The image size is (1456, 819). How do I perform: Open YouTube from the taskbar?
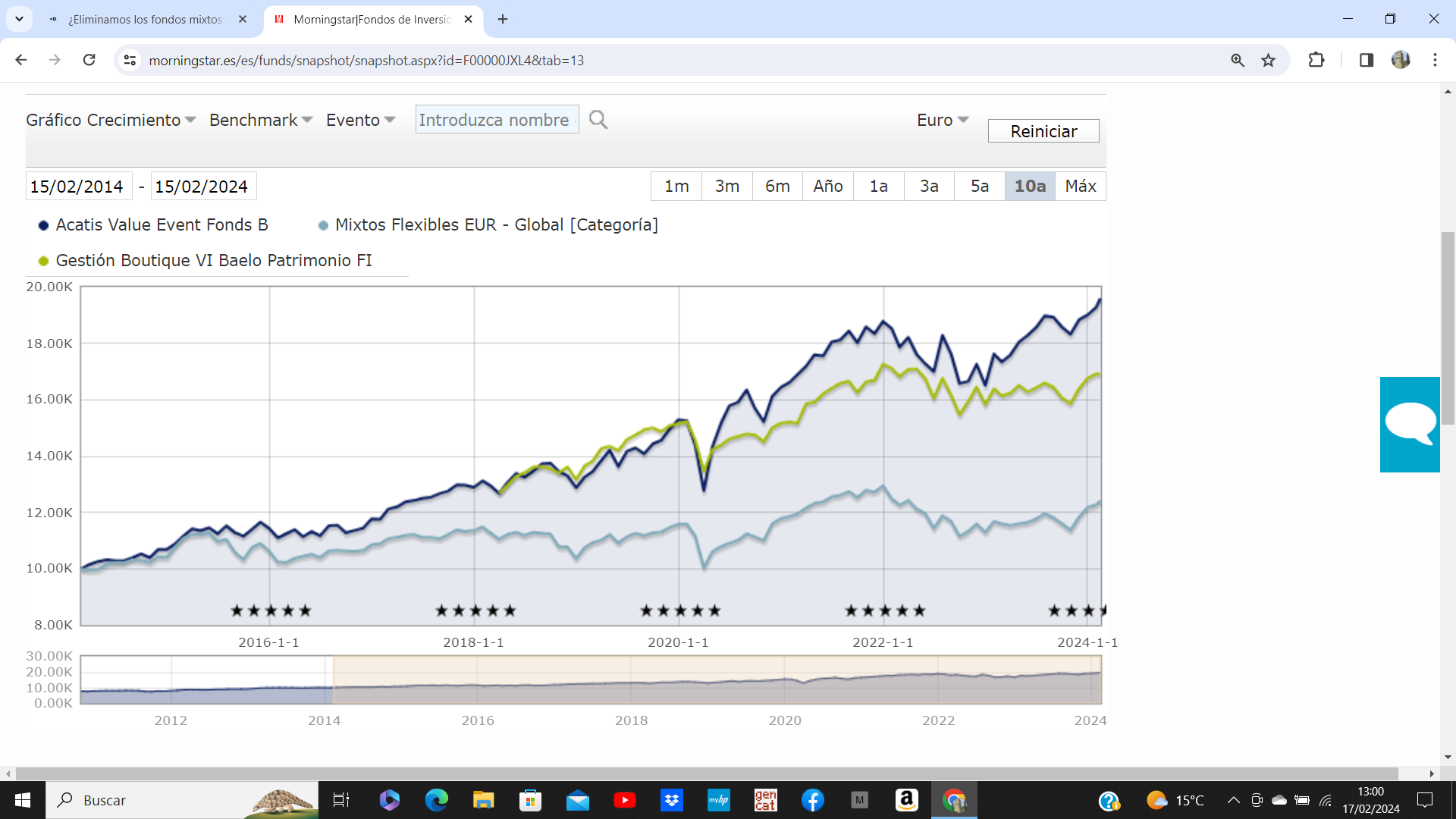pos(625,800)
